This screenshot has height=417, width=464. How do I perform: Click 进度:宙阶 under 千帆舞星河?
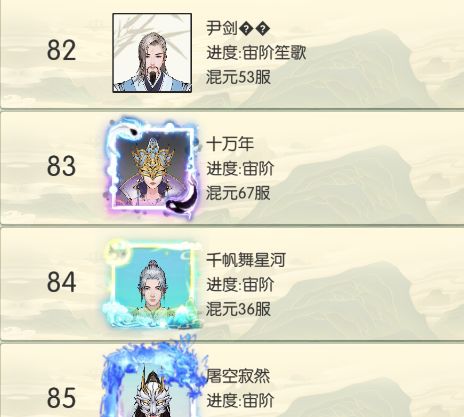[240, 284]
